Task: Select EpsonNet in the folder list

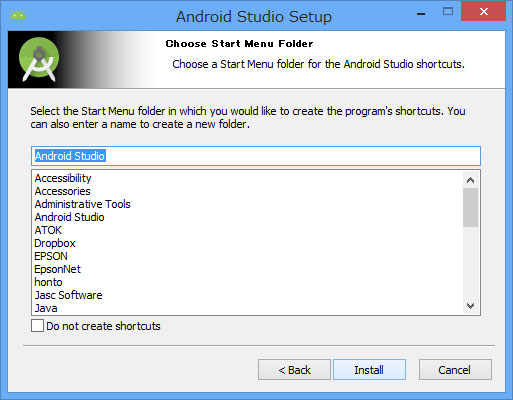Action: 57,269
